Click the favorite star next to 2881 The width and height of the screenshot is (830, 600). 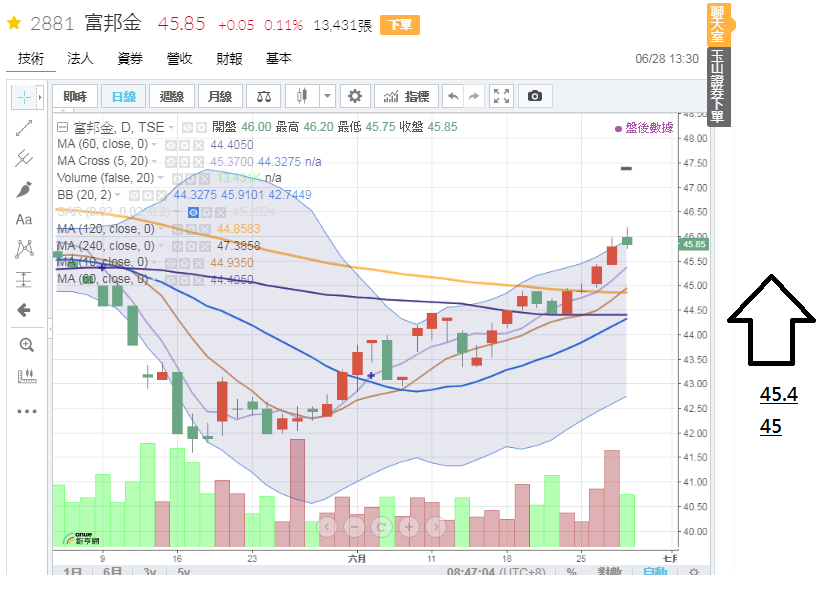(x=14, y=23)
